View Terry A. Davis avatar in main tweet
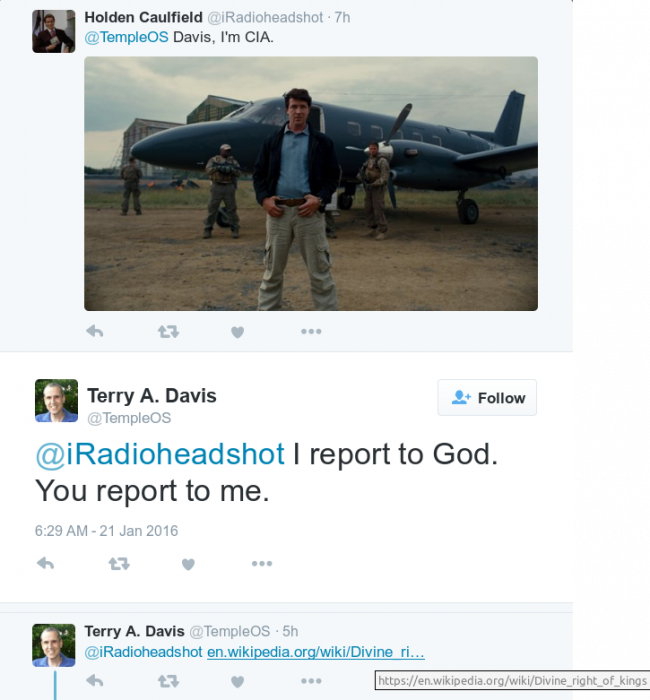The height and width of the screenshot is (700, 650). [56, 400]
